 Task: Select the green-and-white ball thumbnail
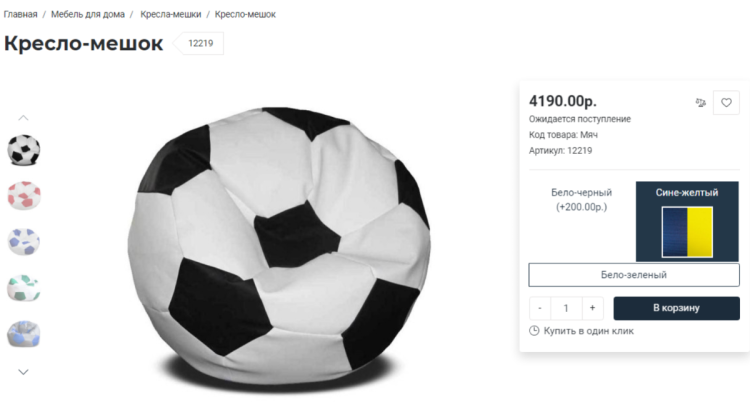point(24,288)
